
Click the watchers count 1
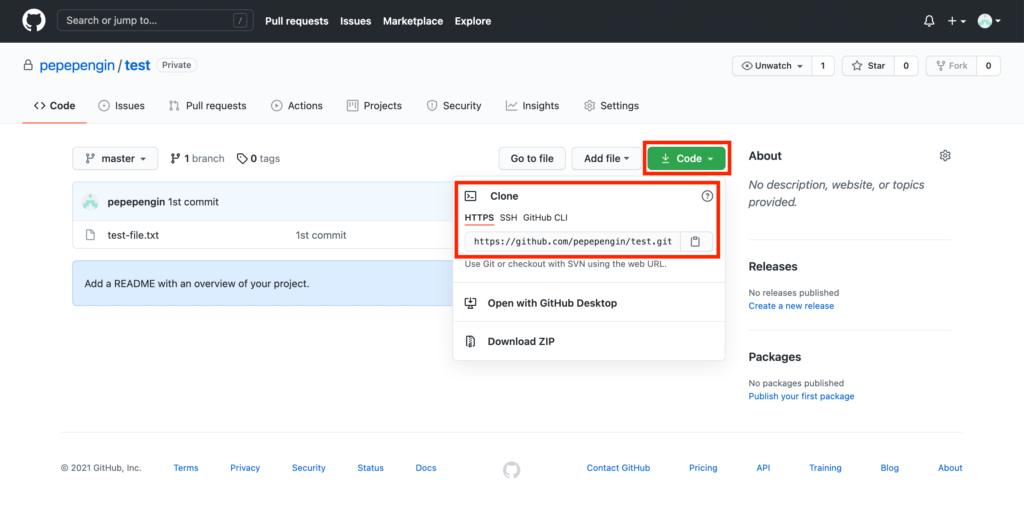click(x=823, y=66)
